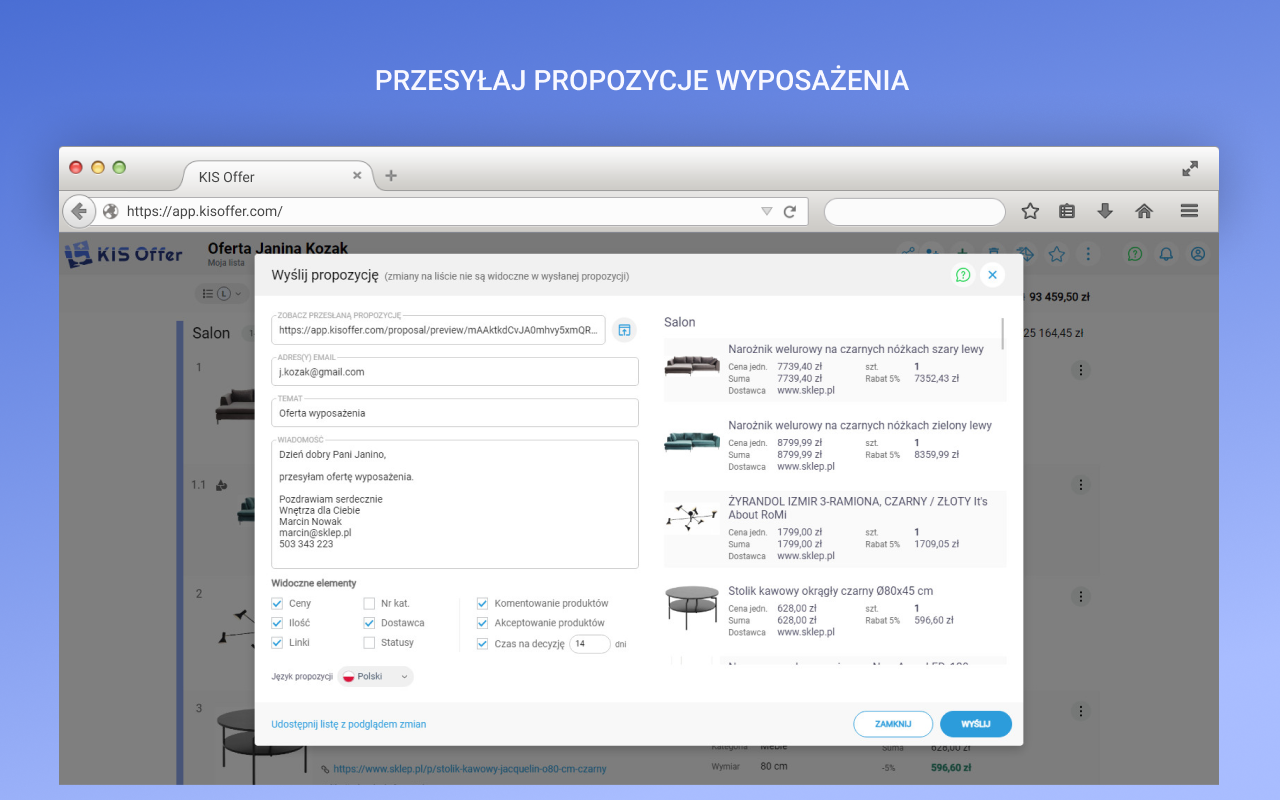The width and height of the screenshot is (1280, 800).
Task: Open the send proposal envelope icon
Action: (1024, 254)
